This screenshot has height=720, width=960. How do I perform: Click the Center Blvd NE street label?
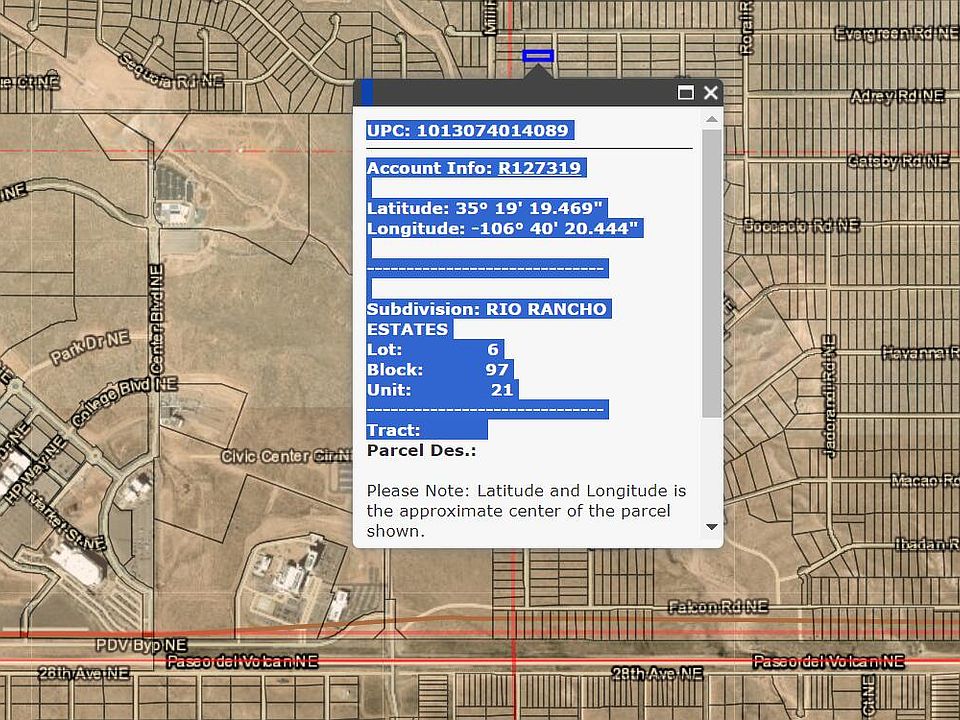point(155,320)
